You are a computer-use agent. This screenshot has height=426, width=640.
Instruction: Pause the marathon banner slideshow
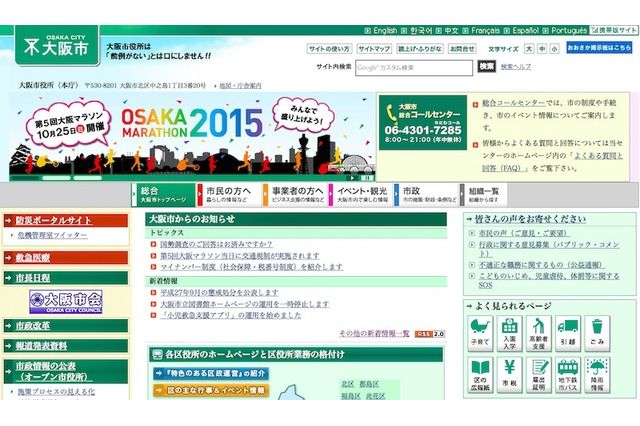point(367,178)
